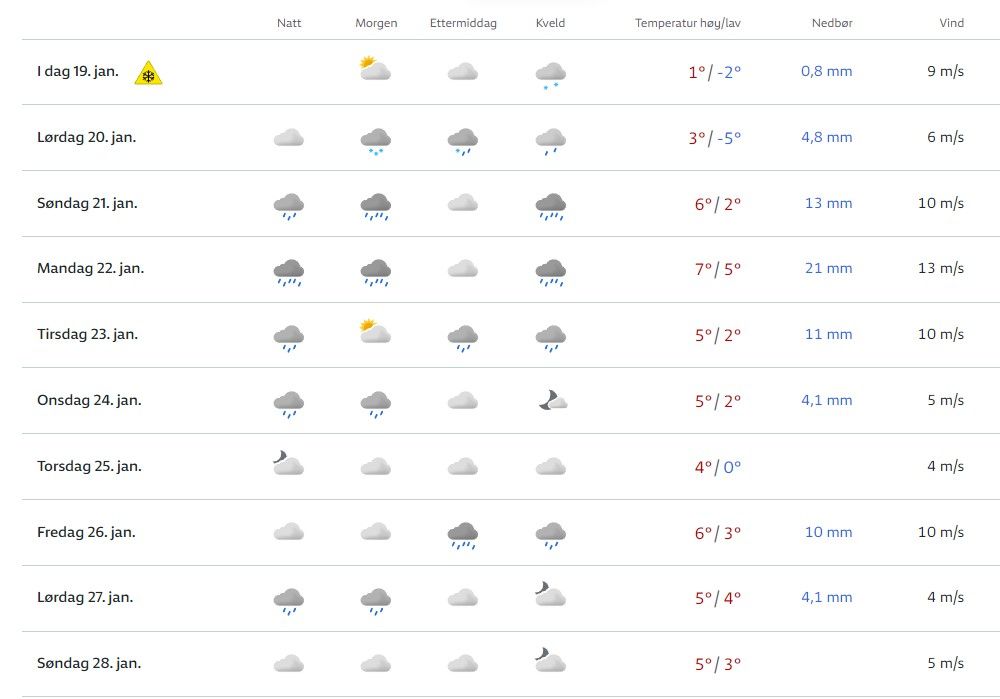Click the 21 mm precipitation value
Screen dimensions: 1000x699
pos(829,269)
